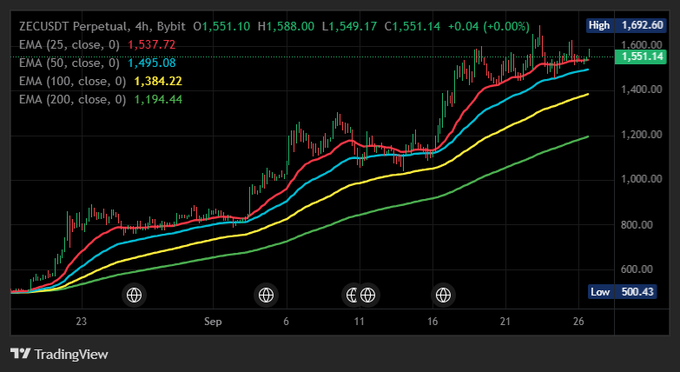
Task: Click the High 1,692.60 price label
Action: click(x=626, y=25)
